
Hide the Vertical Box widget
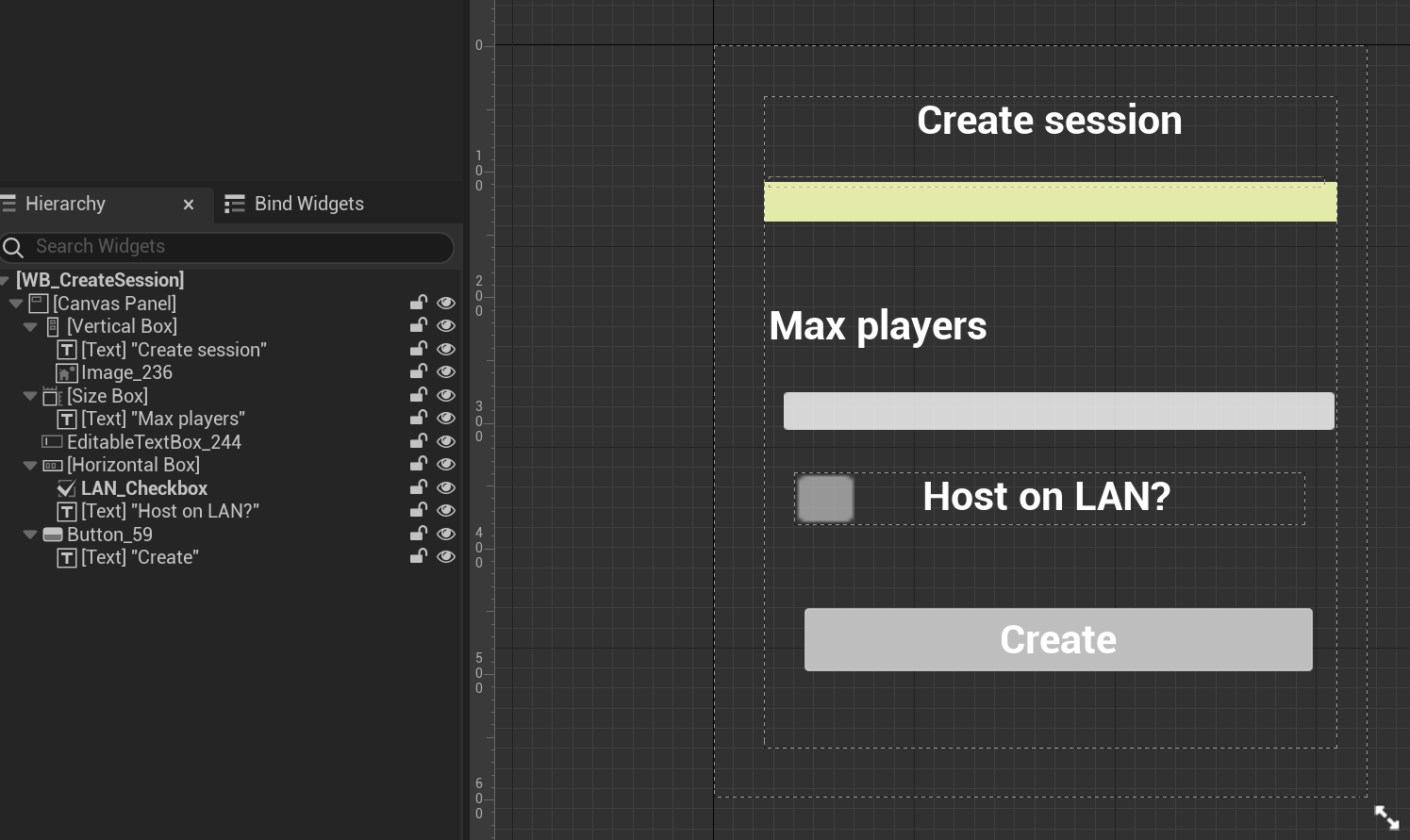pyautogui.click(x=446, y=326)
